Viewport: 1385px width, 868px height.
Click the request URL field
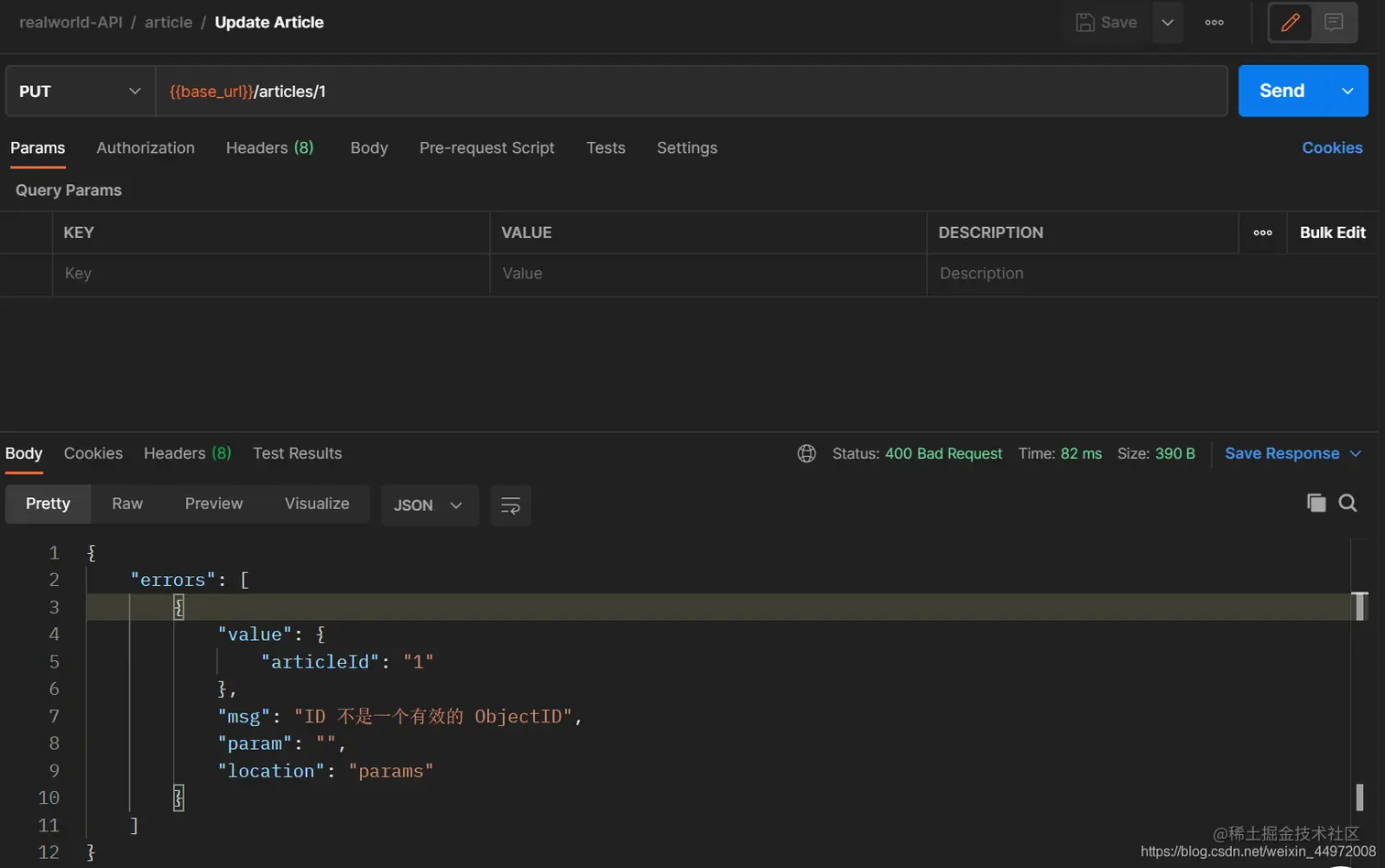[692, 91]
